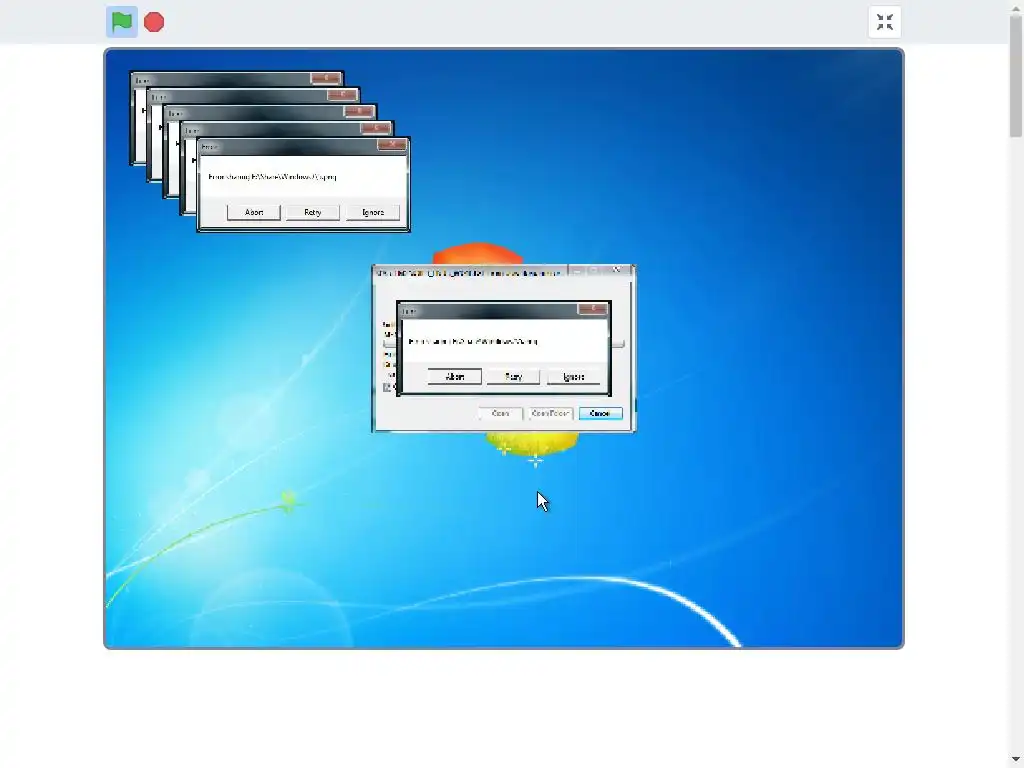Close the fourth-from-back stacked error dialog
Image resolution: width=1024 pixels, height=768 pixels.
[x=376, y=128]
